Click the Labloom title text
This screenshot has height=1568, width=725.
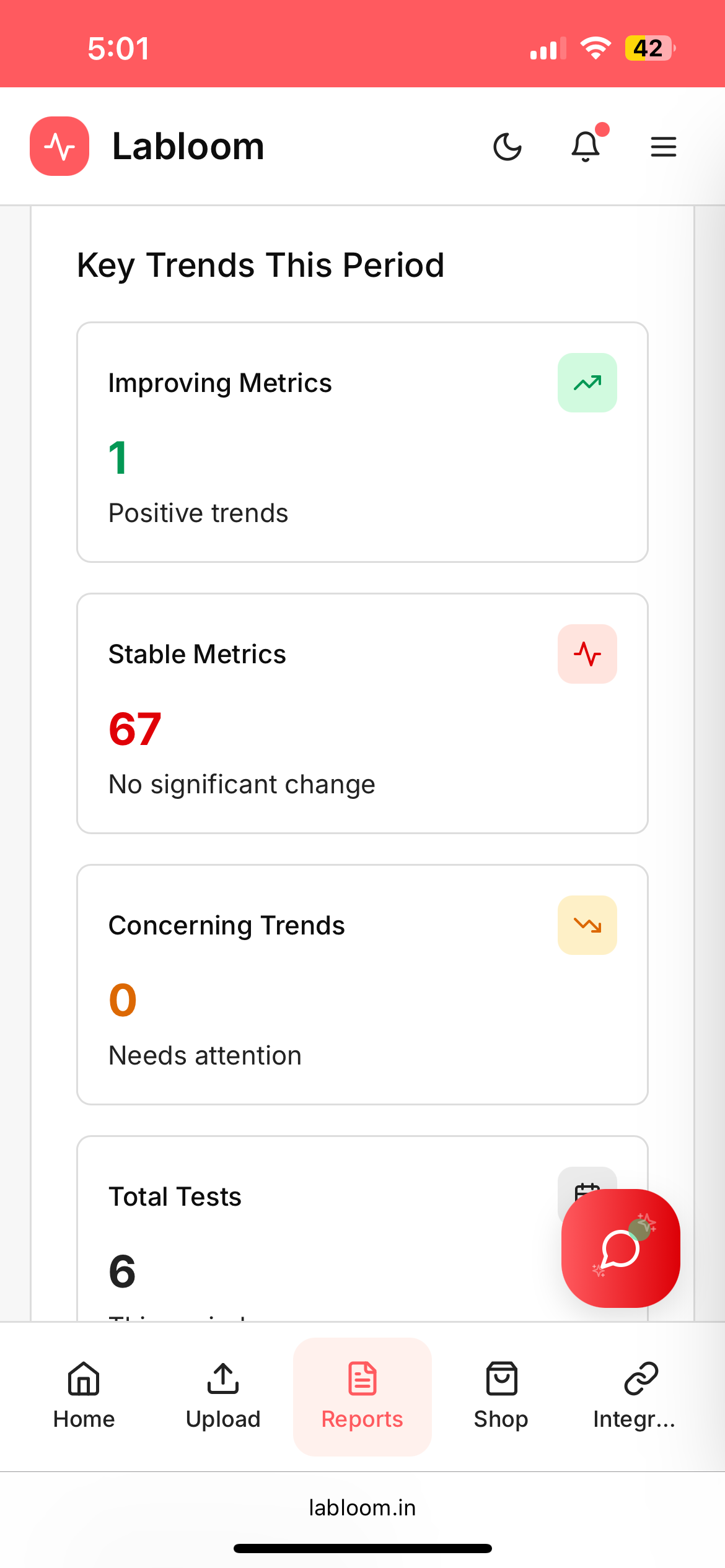(188, 147)
